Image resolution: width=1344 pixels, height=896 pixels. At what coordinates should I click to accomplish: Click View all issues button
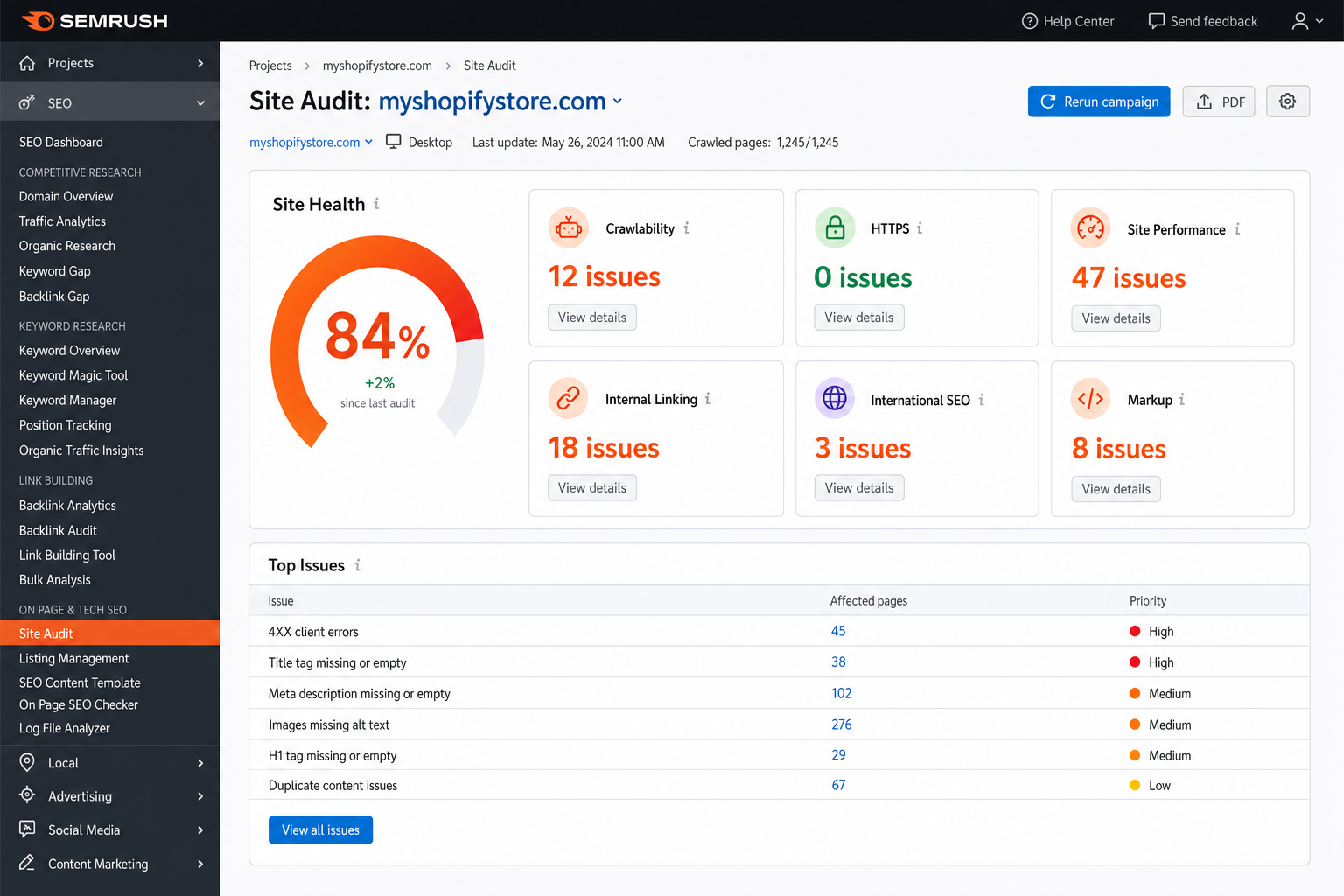point(320,829)
